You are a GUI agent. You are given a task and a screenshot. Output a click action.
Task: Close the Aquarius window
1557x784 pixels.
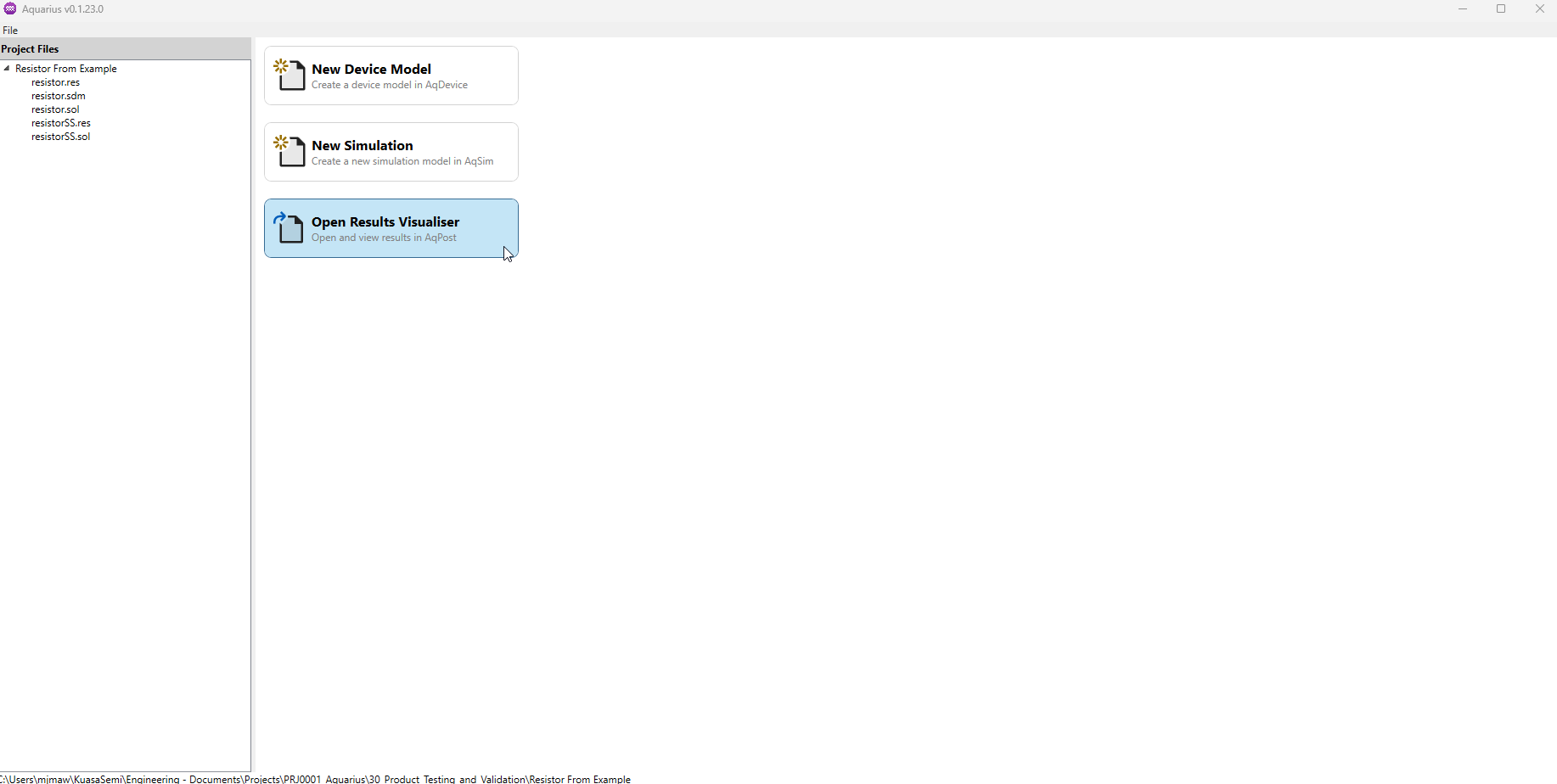1540,9
